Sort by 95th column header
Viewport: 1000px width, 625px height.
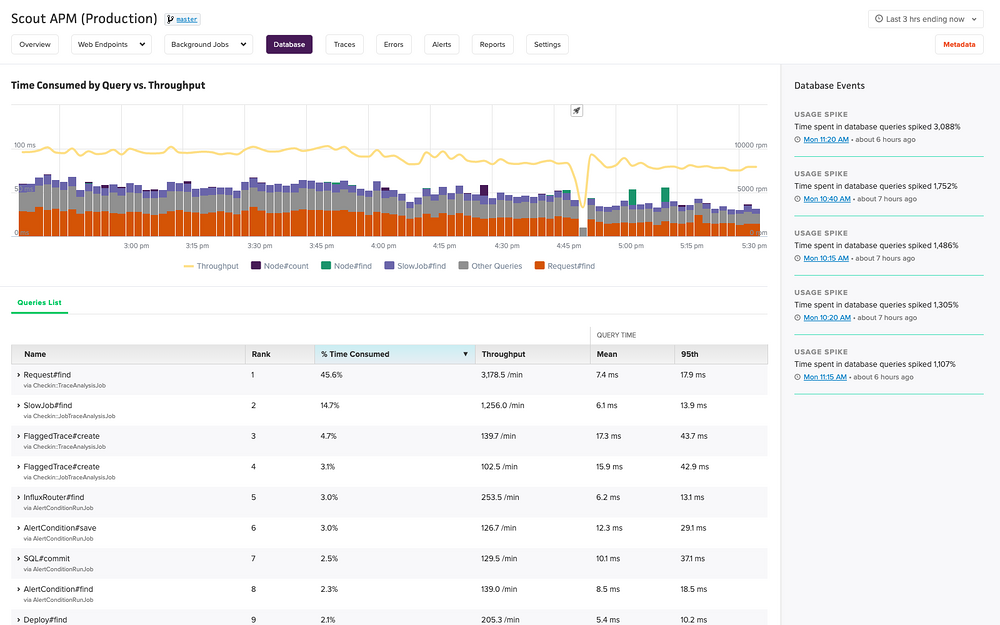pyautogui.click(x=721, y=355)
